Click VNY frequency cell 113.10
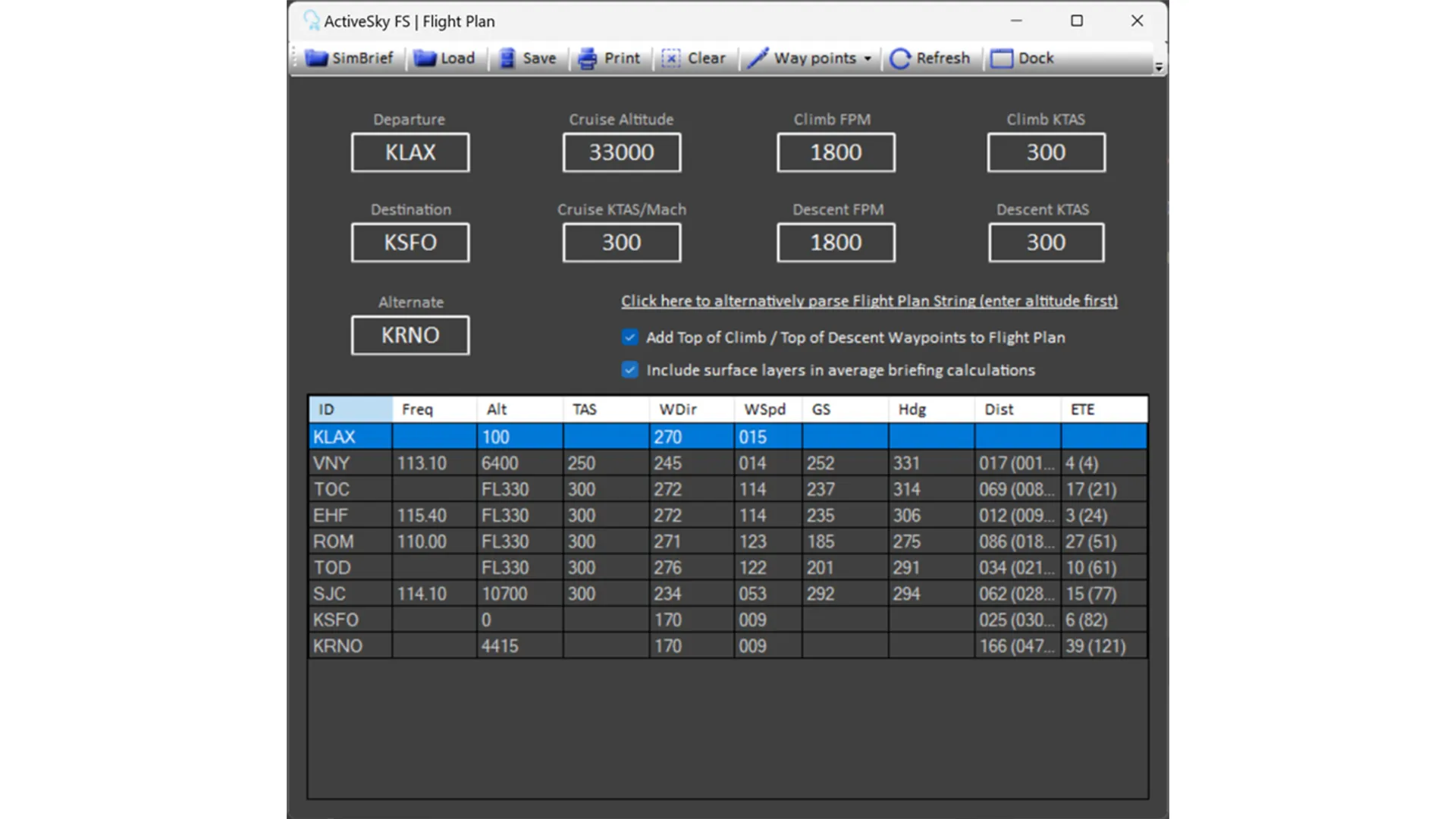Viewport: 1456px width, 819px height. pos(435,463)
